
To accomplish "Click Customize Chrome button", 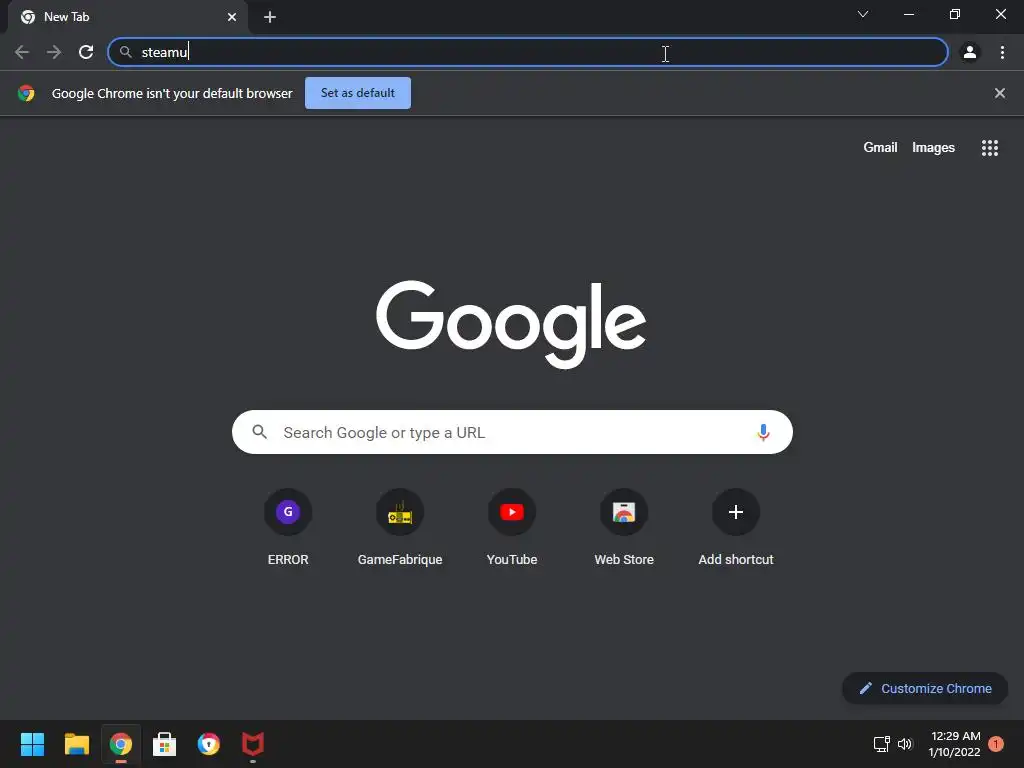I will click(925, 688).
